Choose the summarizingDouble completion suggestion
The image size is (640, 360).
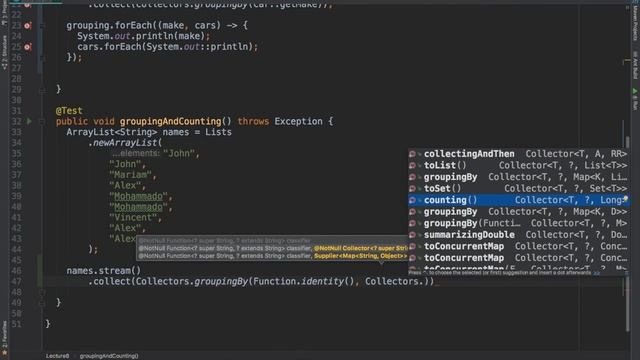tap(518, 235)
